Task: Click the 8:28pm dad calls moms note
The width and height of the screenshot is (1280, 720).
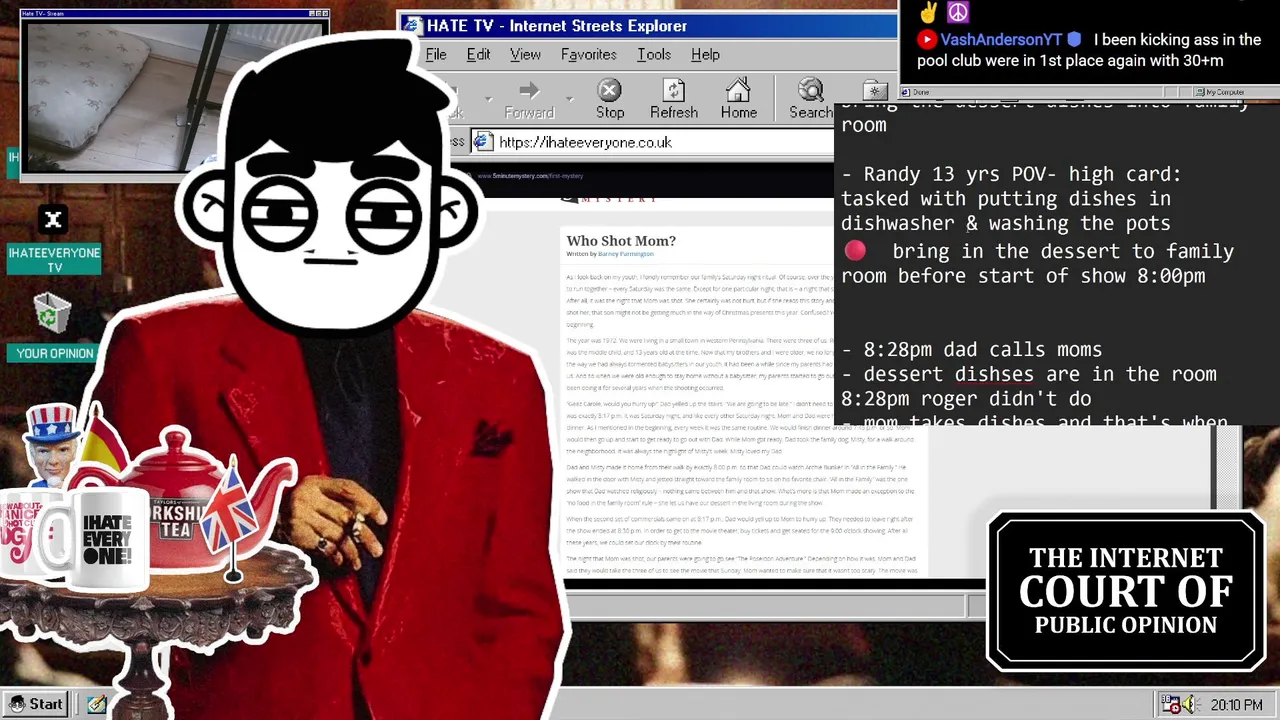Action: [971, 349]
